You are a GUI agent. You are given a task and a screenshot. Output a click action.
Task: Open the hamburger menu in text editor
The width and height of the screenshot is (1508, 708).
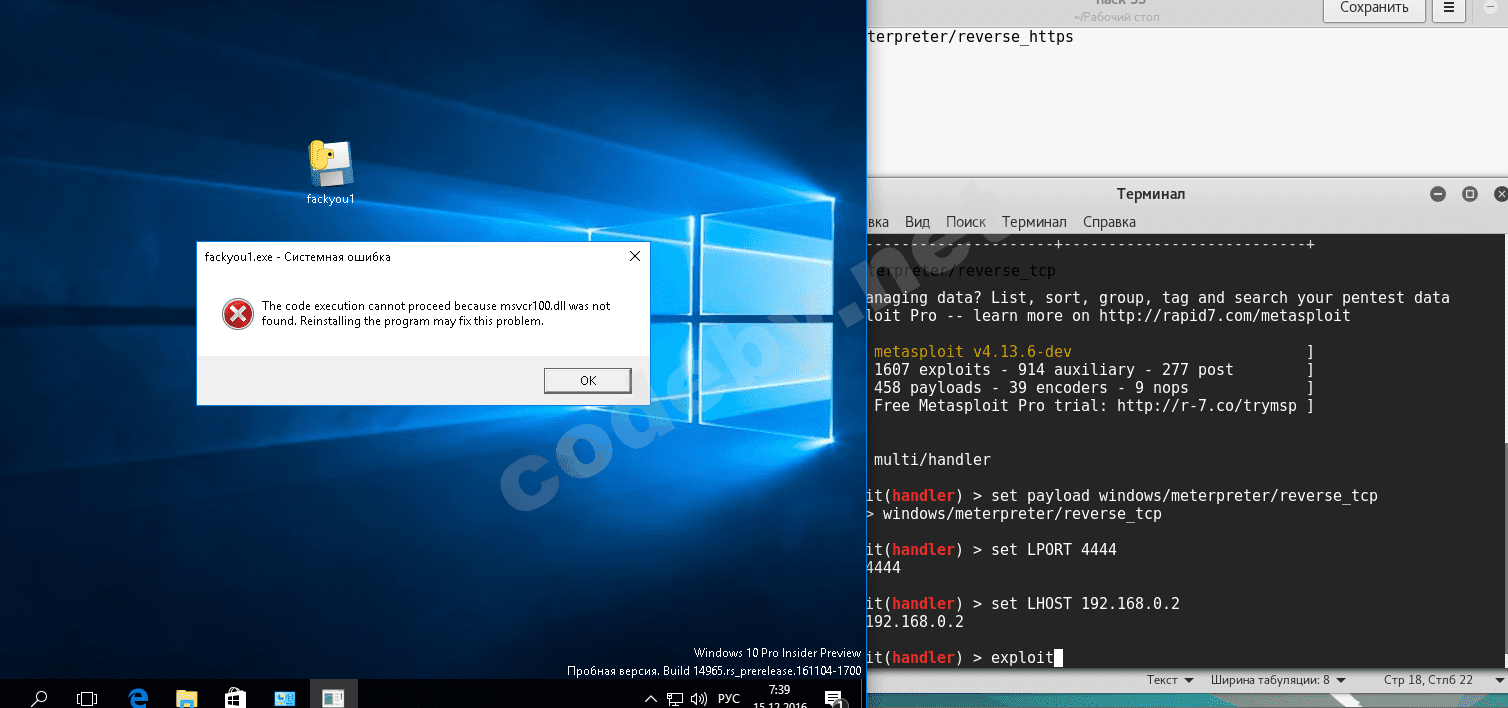tap(1448, 8)
